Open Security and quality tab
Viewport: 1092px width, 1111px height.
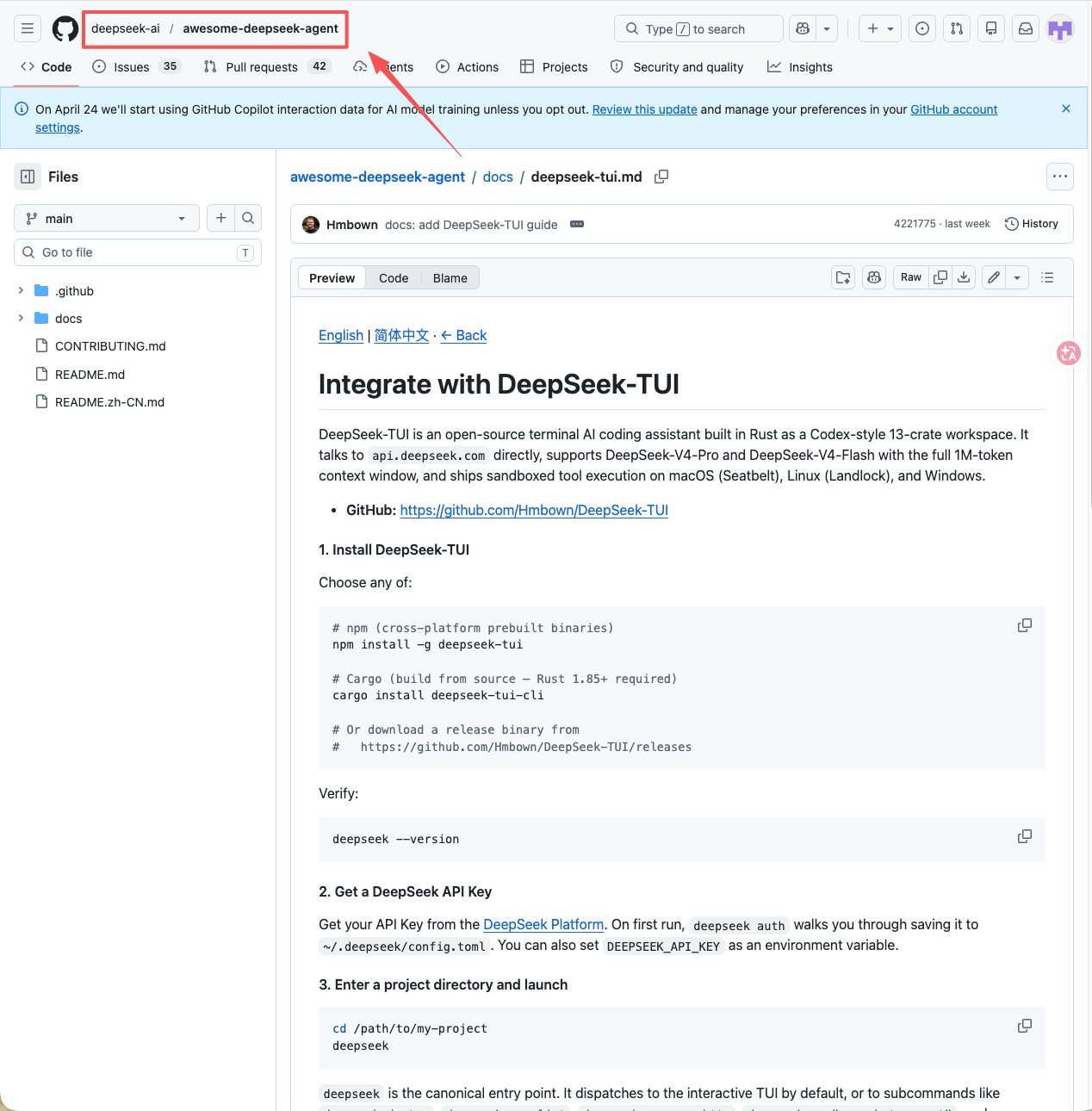tap(677, 67)
